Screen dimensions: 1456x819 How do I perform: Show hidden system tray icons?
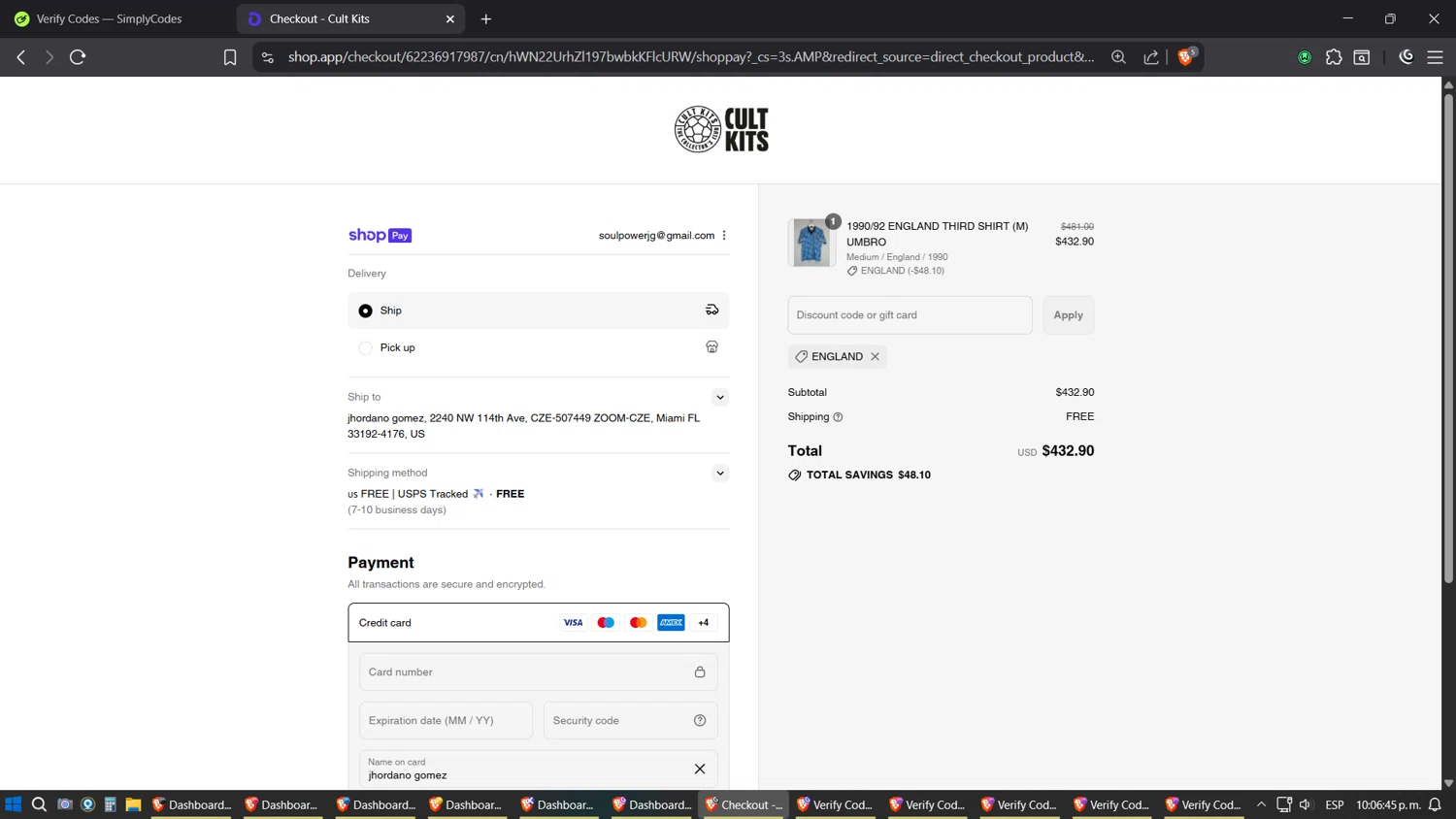pyautogui.click(x=1261, y=804)
